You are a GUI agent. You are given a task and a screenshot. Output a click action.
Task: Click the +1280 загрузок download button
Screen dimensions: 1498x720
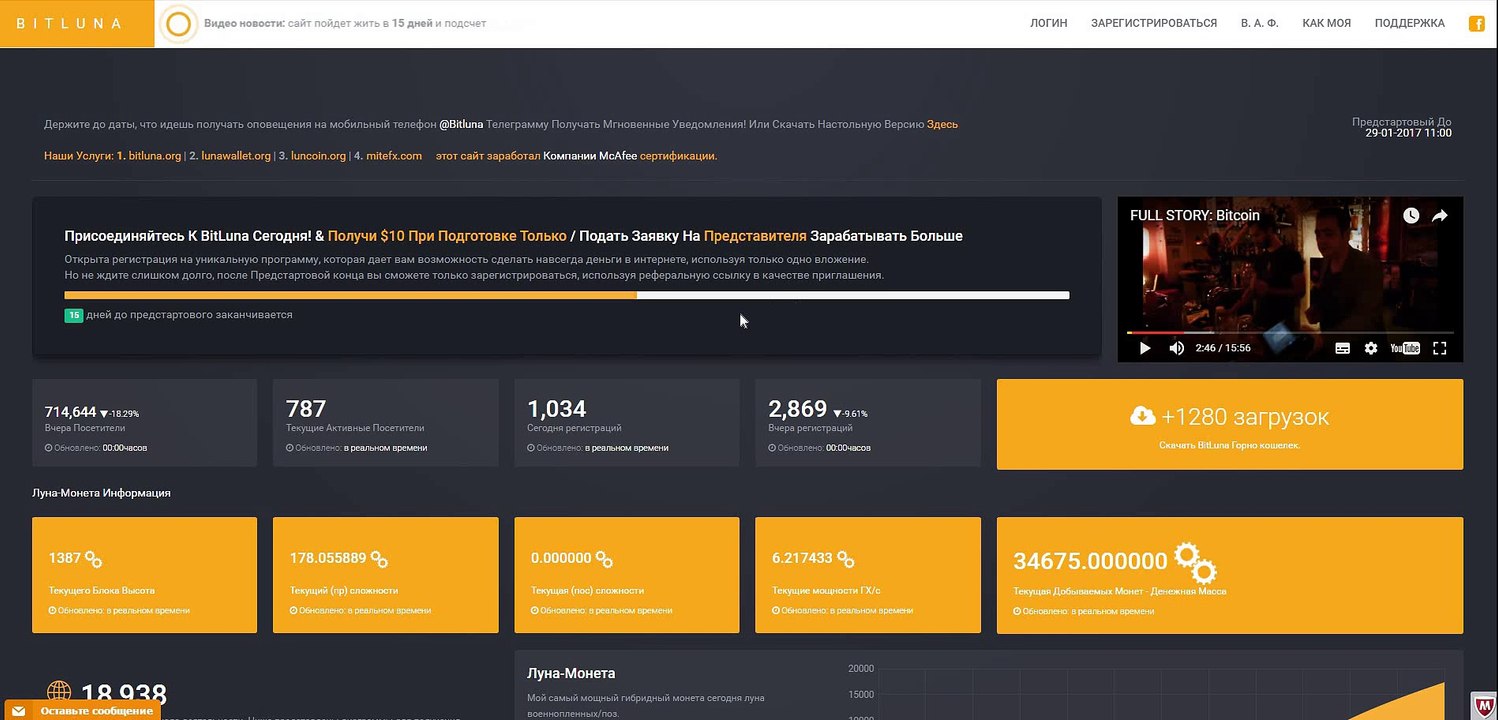click(x=1230, y=424)
